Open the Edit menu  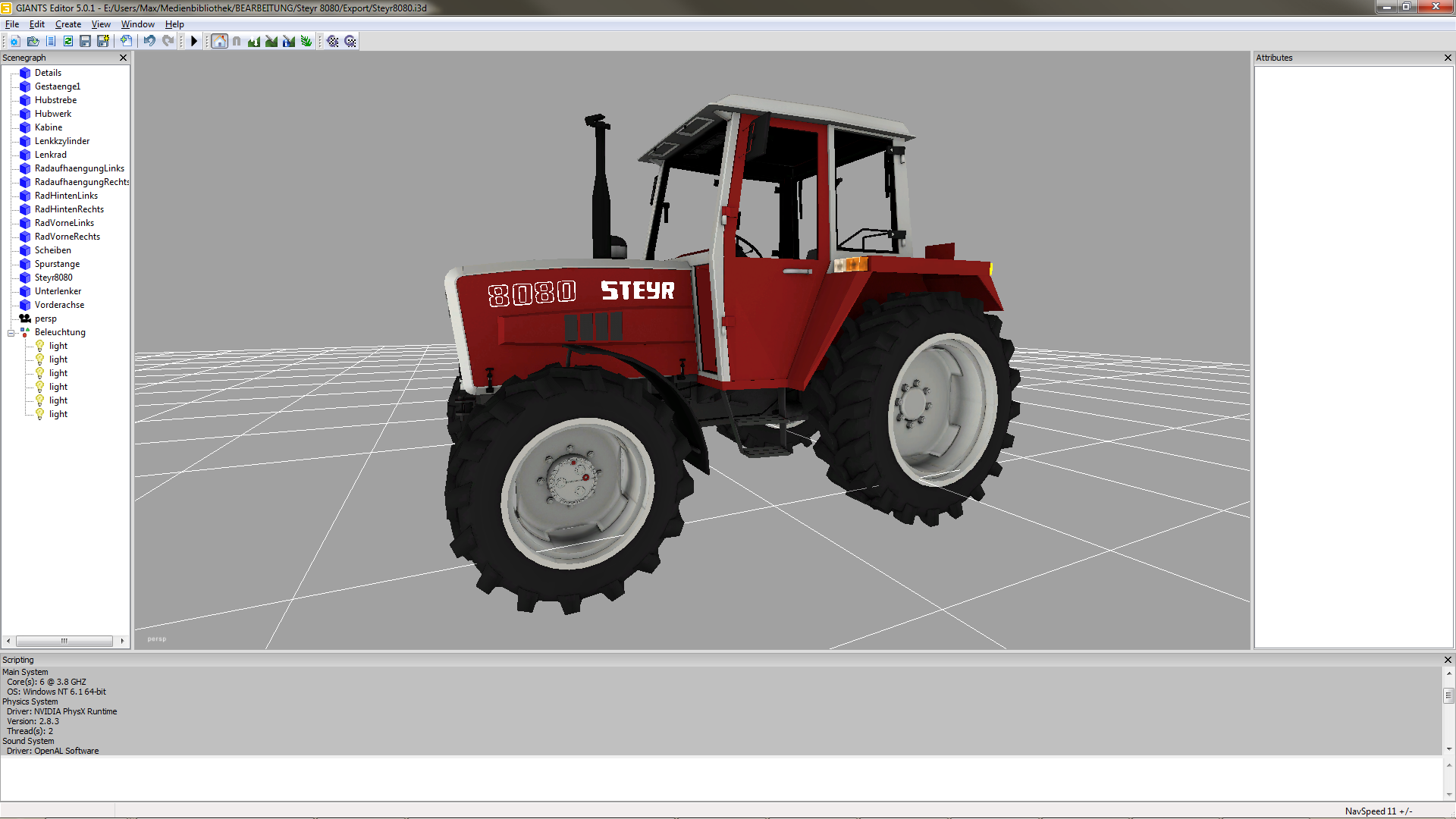point(37,24)
